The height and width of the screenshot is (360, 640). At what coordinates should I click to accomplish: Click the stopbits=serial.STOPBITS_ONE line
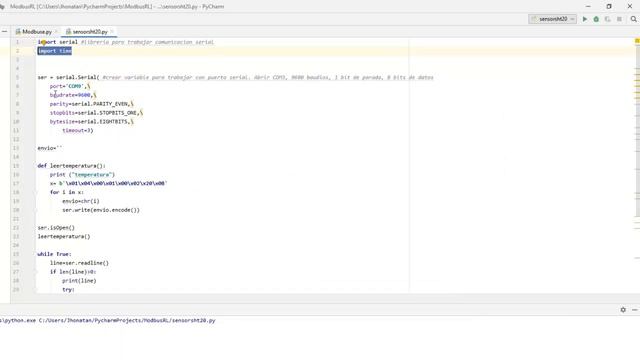point(96,113)
